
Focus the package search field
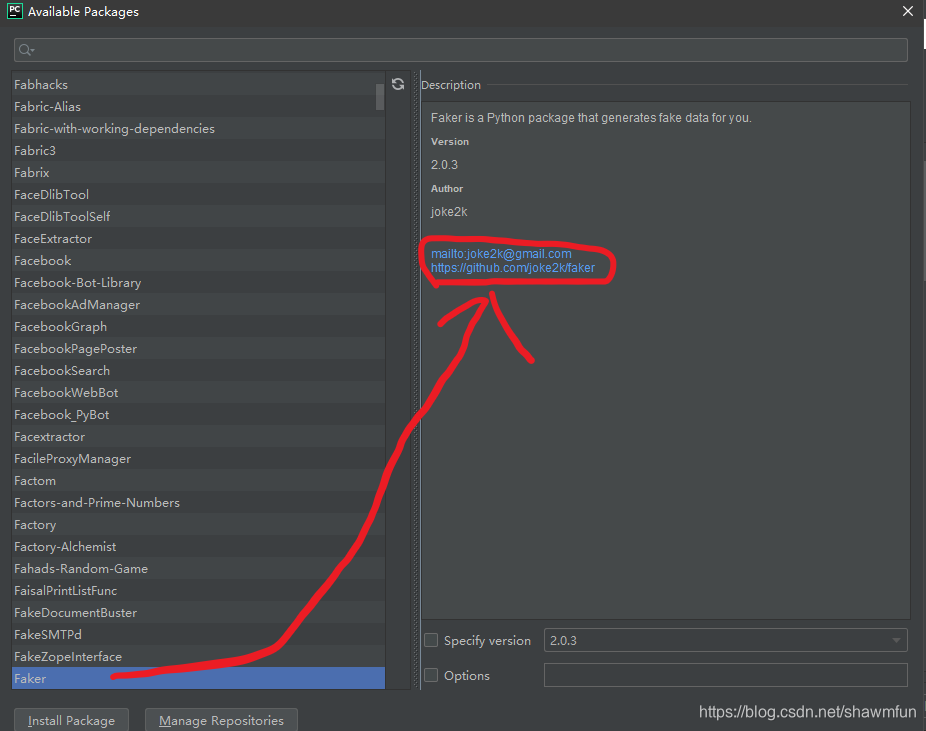pos(461,50)
